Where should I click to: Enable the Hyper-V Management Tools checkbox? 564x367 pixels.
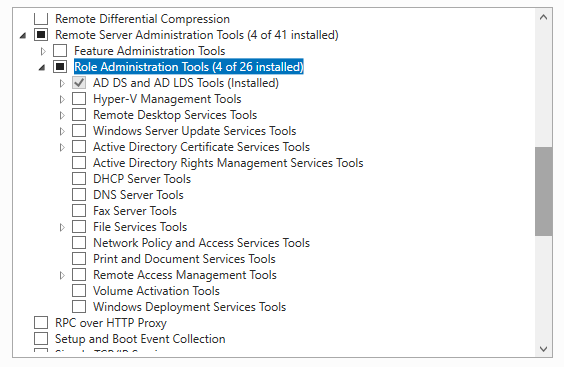79,99
